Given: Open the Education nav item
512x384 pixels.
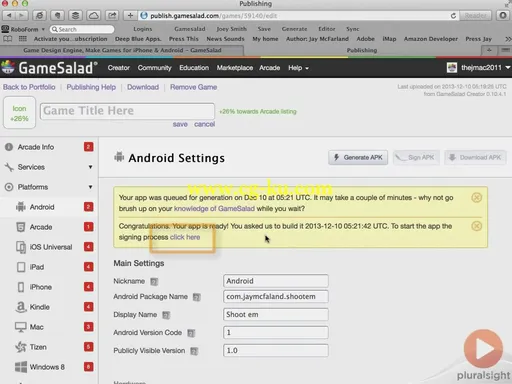Looking at the screenshot, I should coord(194,68).
